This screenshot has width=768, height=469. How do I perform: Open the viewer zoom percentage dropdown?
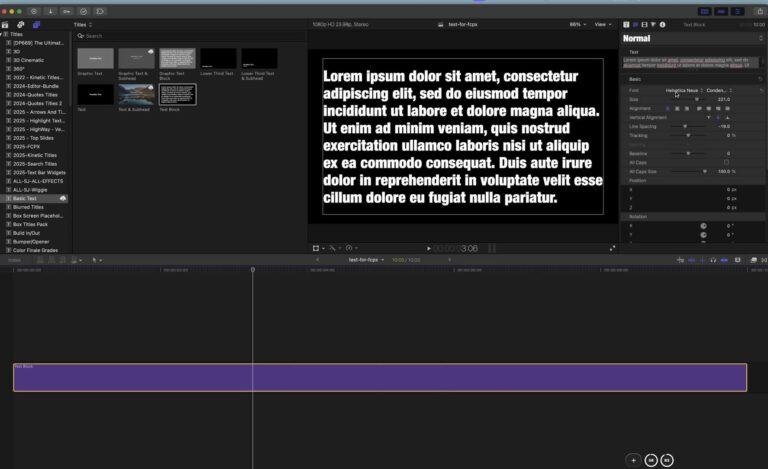pos(578,24)
